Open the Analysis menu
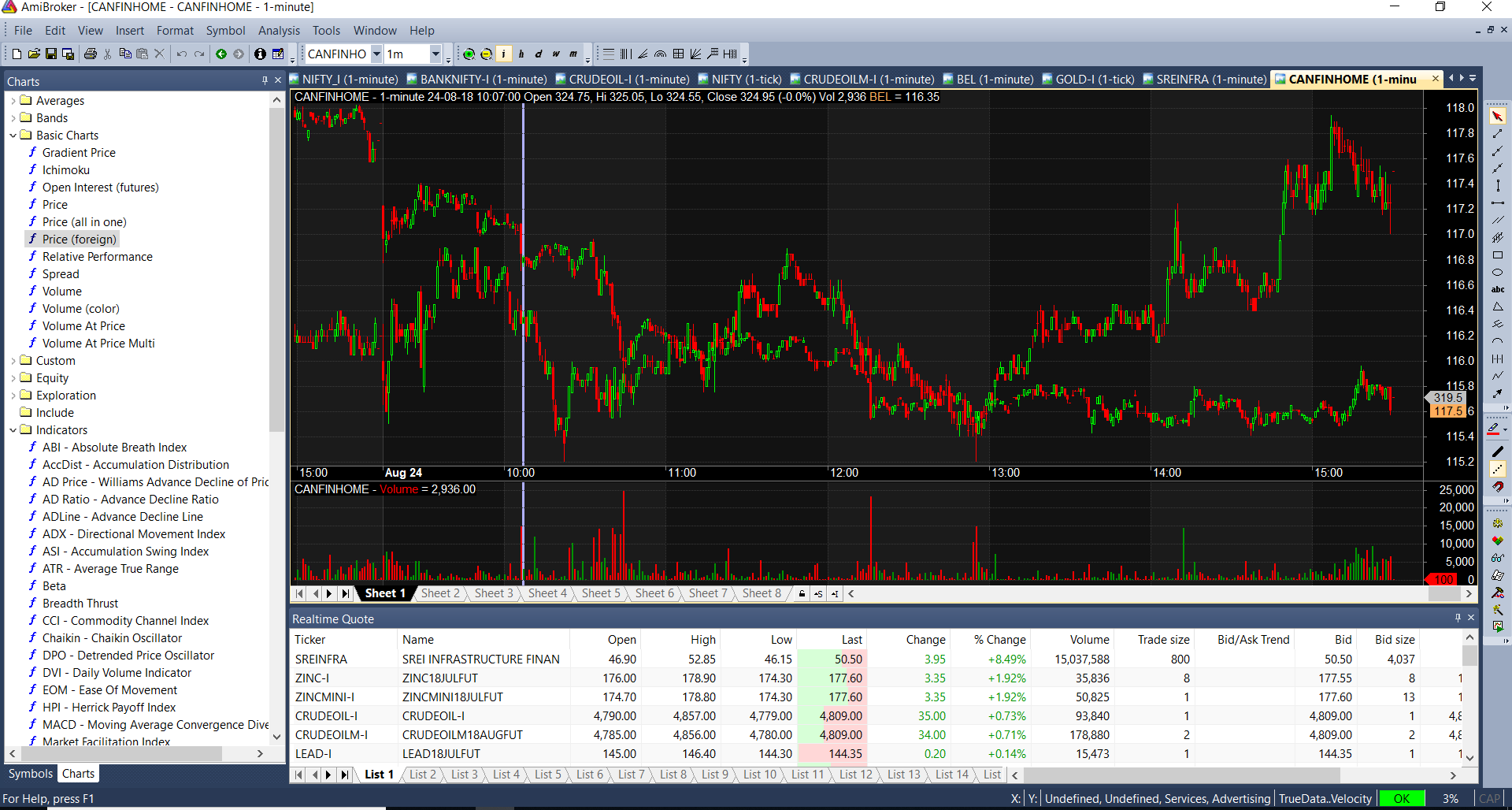1512x810 pixels. pyautogui.click(x=279, y=31)
